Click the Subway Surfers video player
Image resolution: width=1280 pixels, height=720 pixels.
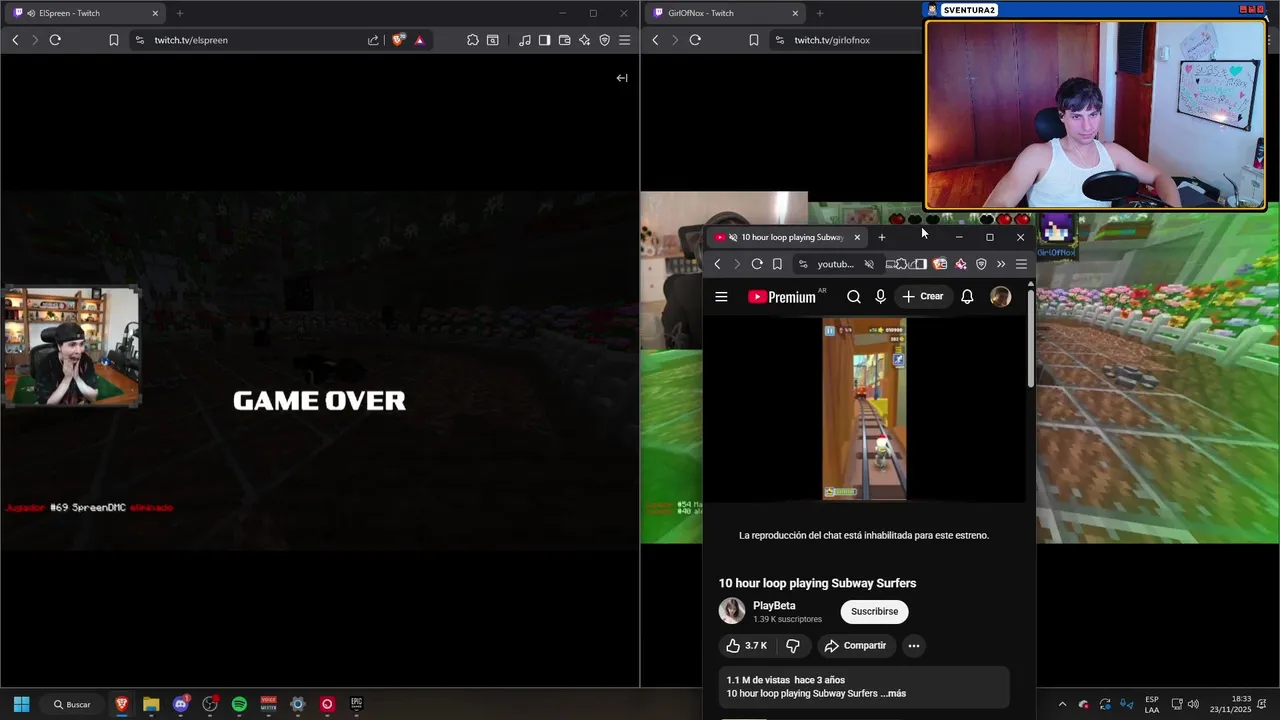point(864,409)
